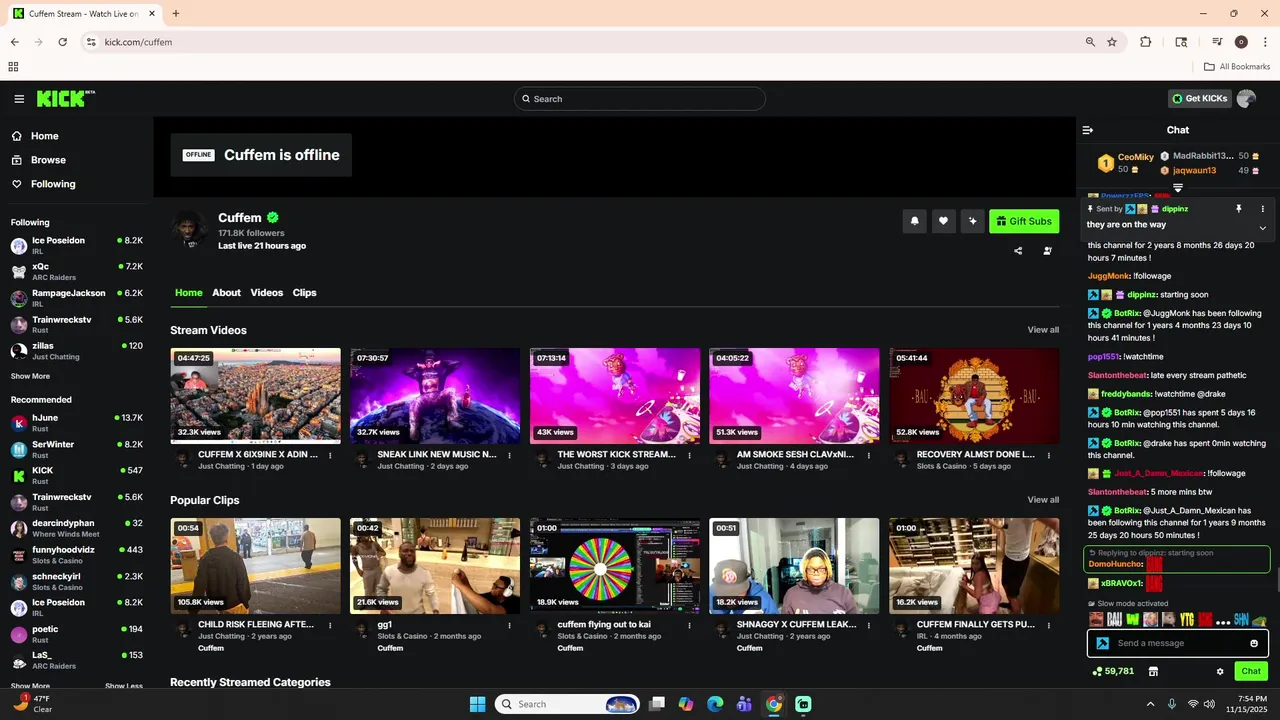Collapse recommended list with Show Less
This screenshot has width=1280, height=720.
tap(124, 686)
